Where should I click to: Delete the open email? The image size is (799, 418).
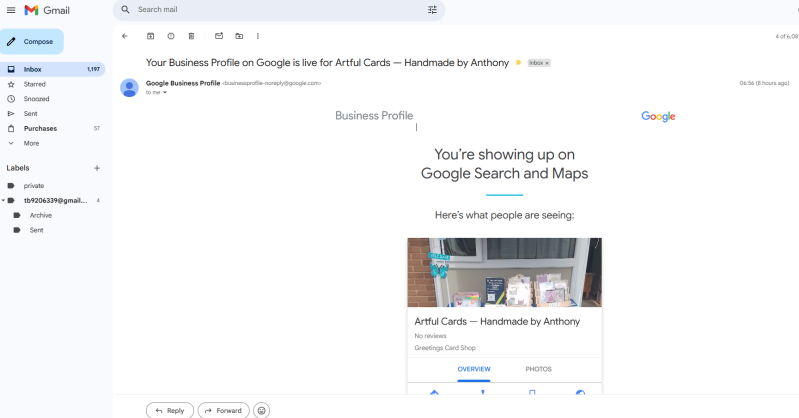pos(191,36)
